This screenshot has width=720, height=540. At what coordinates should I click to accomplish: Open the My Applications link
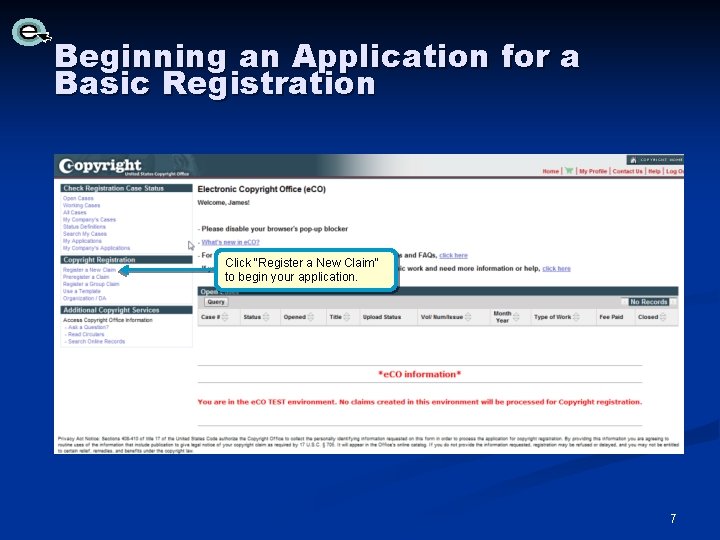pos(82,241)
